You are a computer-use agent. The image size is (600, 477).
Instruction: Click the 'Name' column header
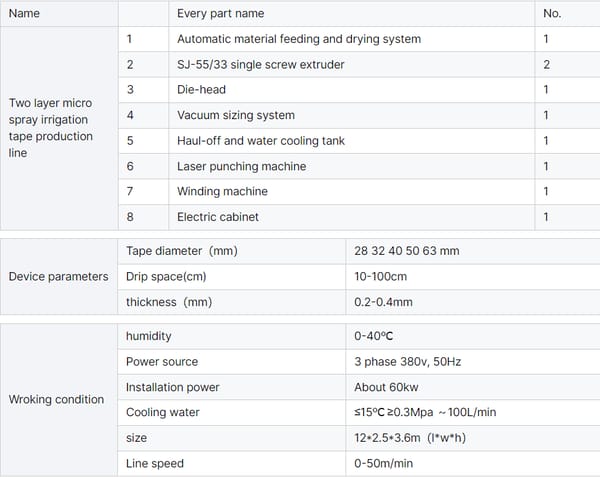[24, 14]
